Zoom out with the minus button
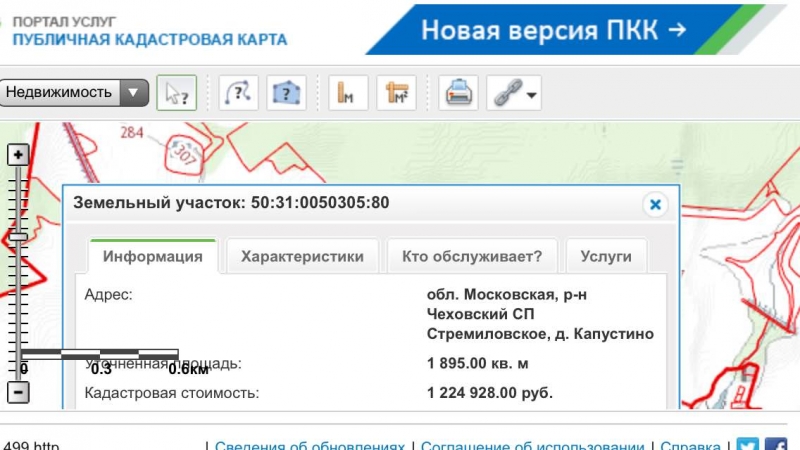 click(x=18, y=392)
